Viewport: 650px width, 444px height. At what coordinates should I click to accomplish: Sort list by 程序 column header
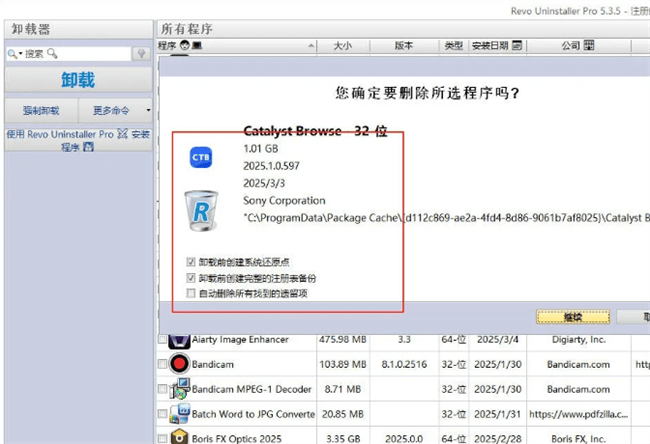(x=236, y=46)
